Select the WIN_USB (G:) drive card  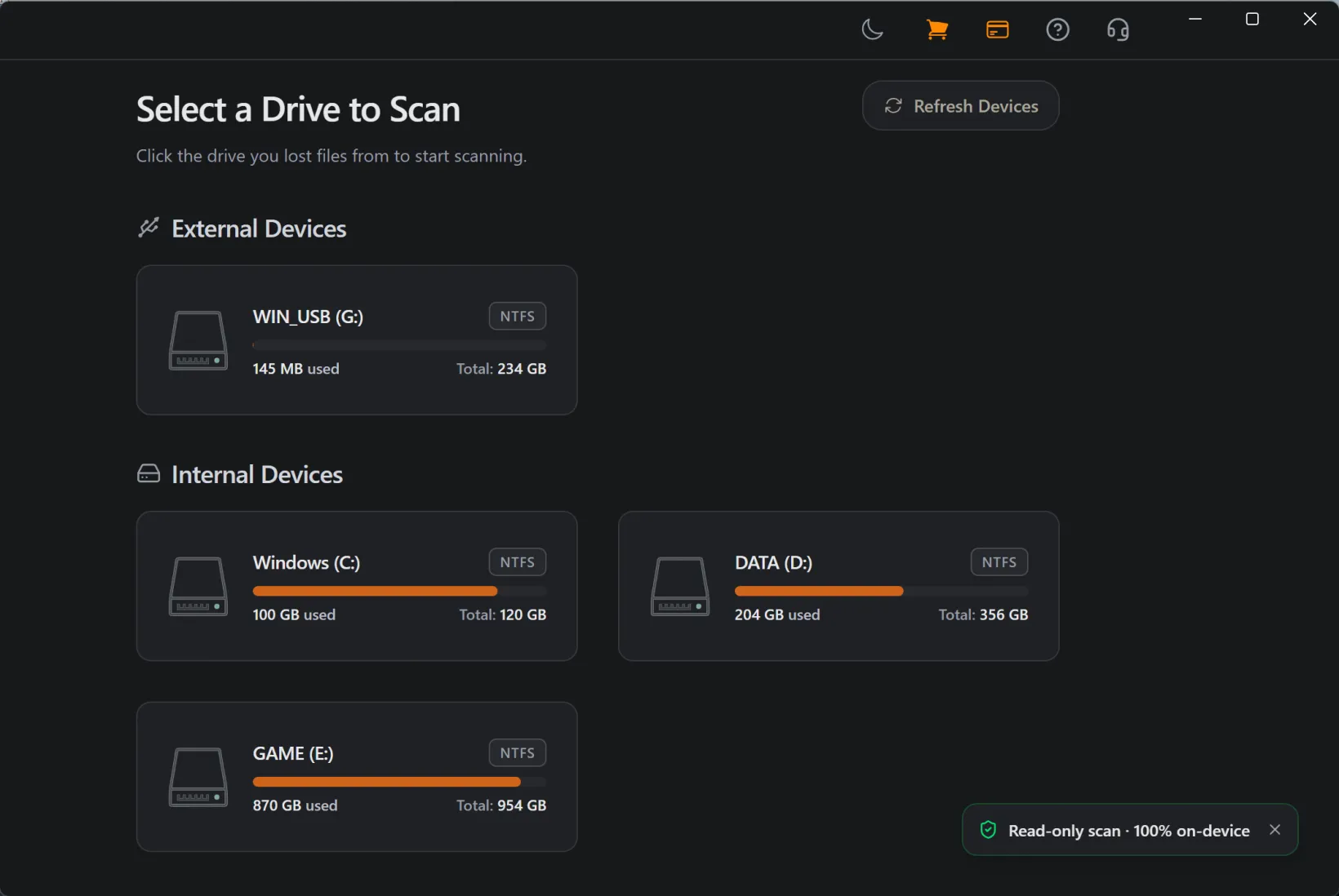tap(357, 339)
